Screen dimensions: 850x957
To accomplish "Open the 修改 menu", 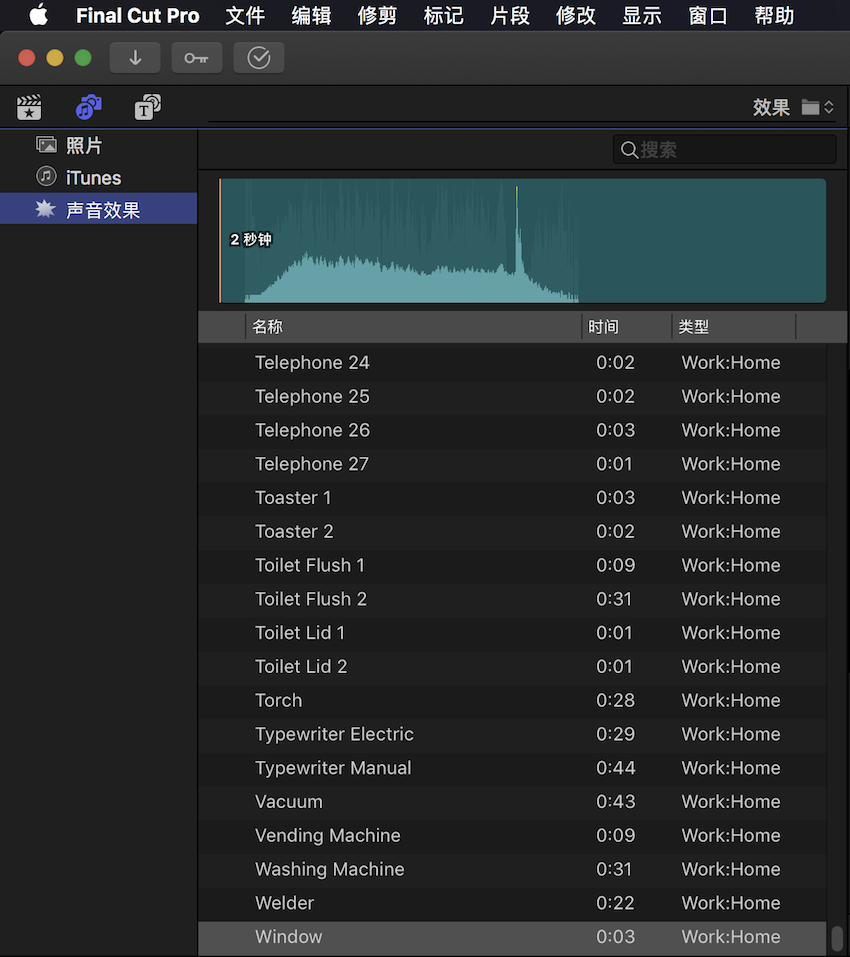I will pos(575,15).
